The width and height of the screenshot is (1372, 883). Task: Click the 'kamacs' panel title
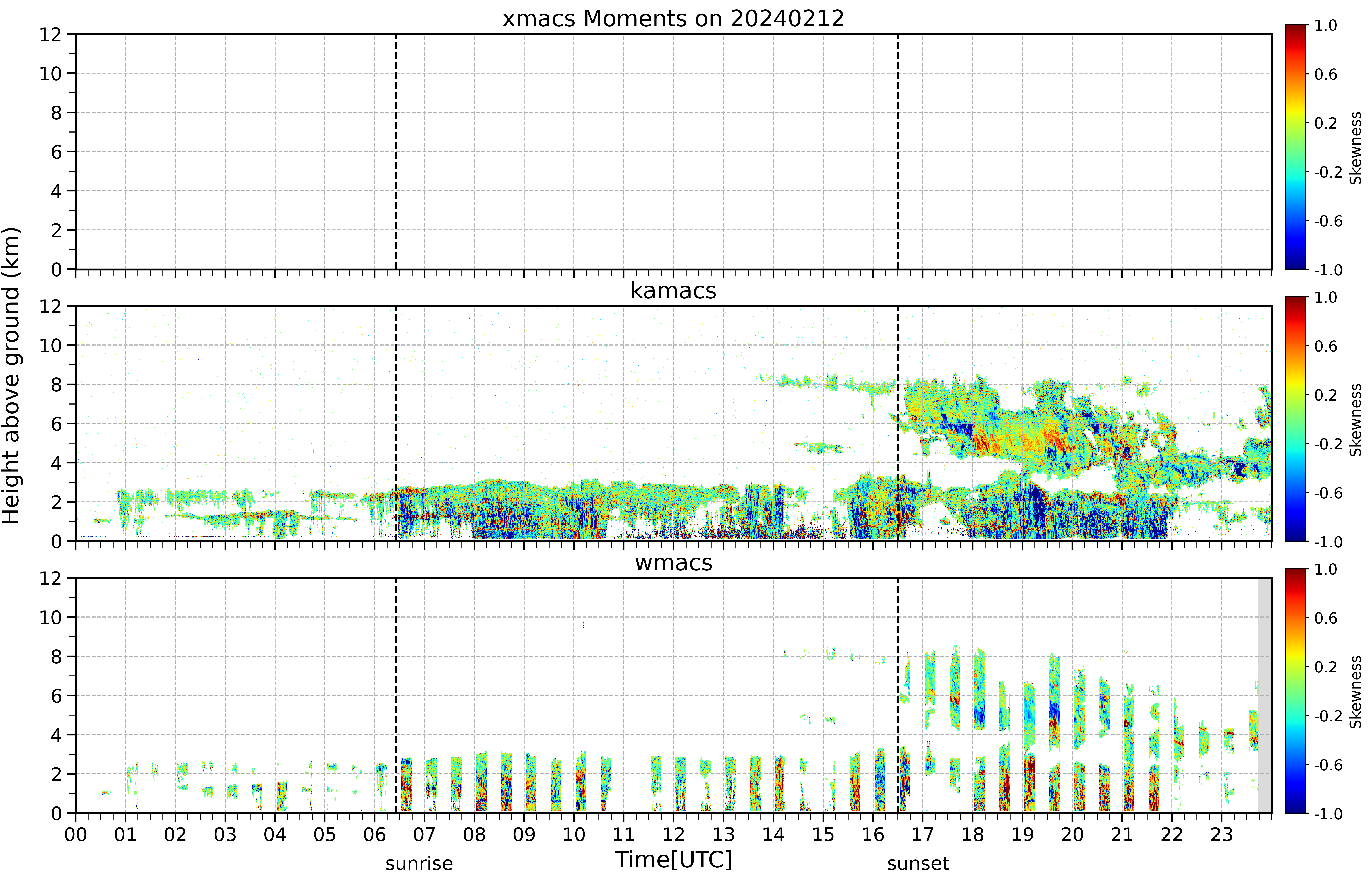click(x=673, y=291)
